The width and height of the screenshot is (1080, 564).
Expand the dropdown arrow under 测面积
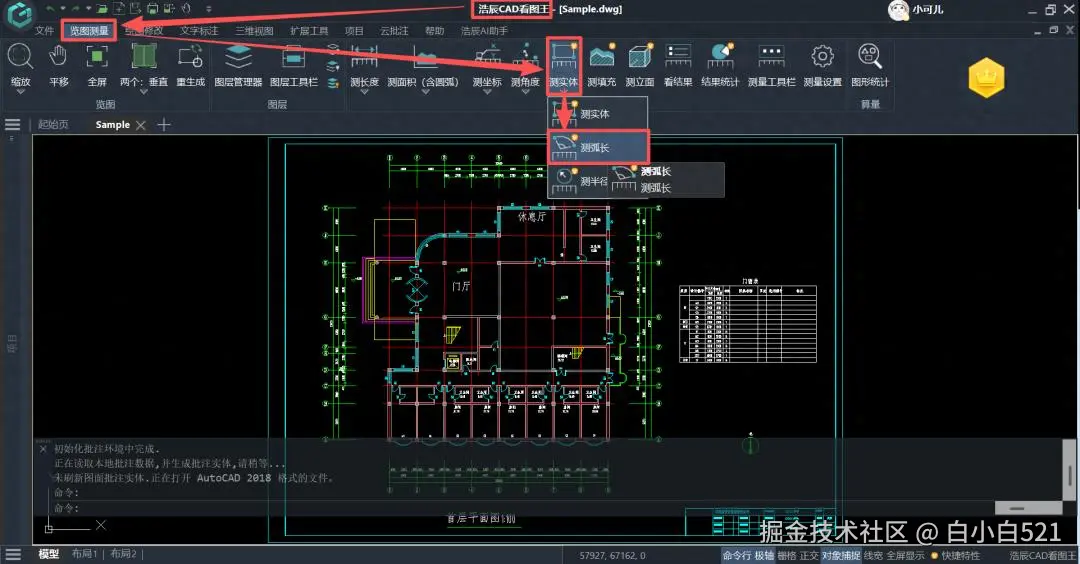pos(425,92)
